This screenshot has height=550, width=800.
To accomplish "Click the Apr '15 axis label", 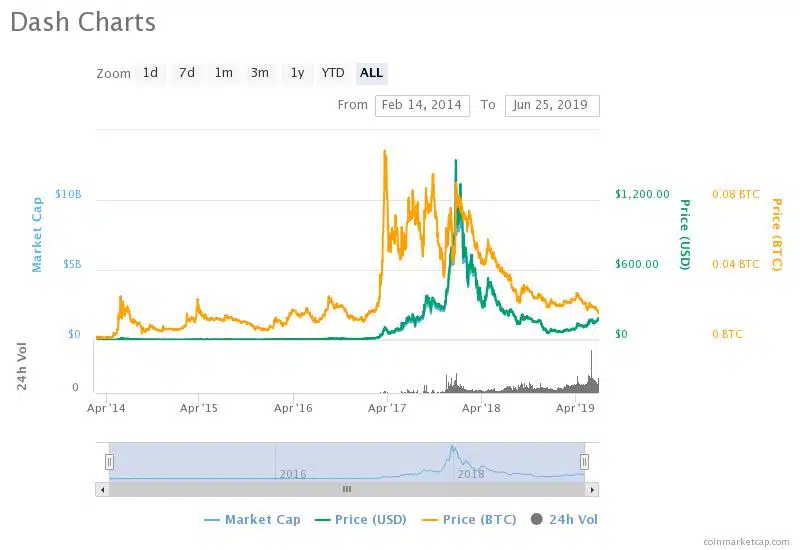I will coord(199,408).
